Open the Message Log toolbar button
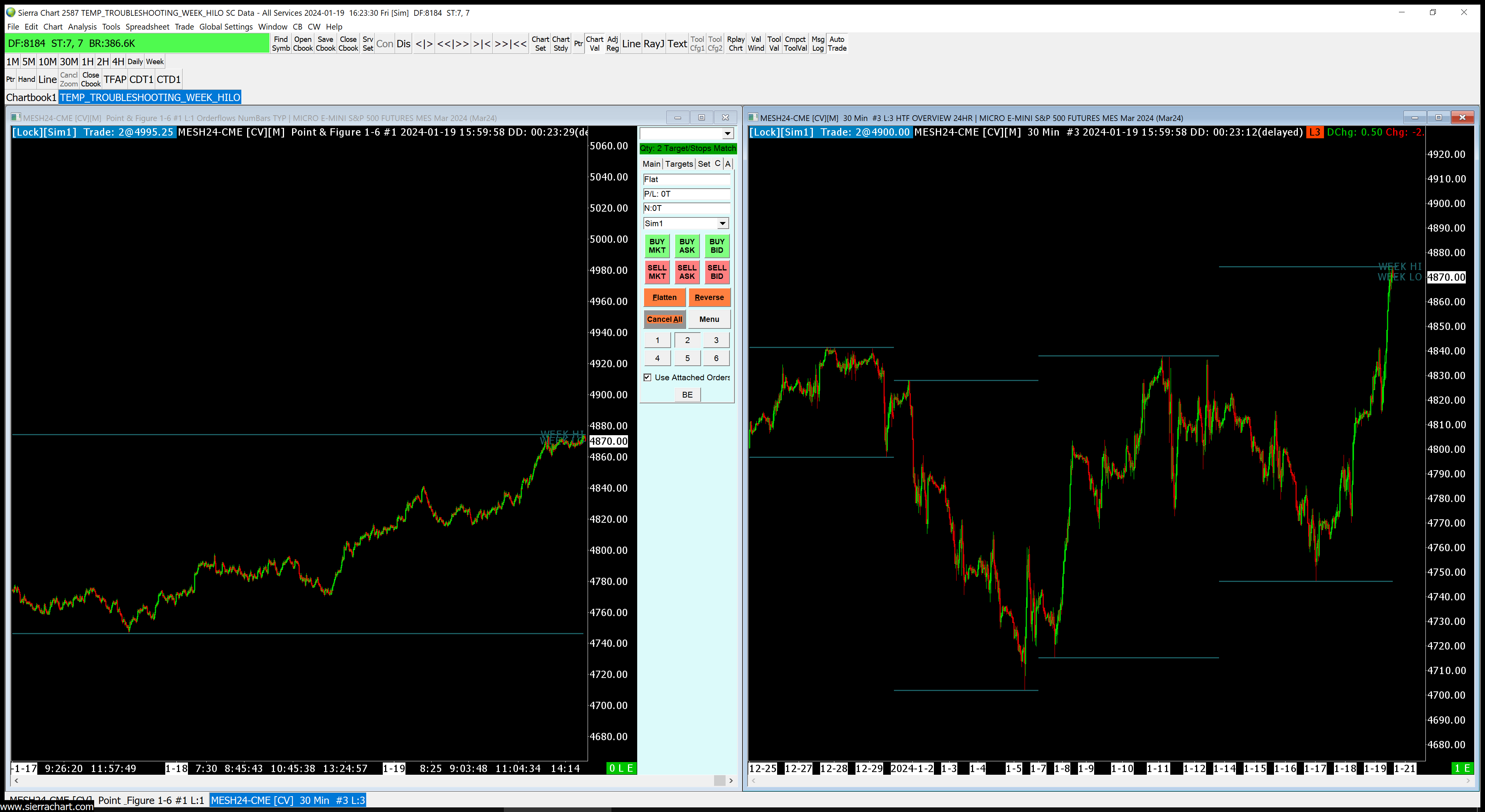 [817, 44]
